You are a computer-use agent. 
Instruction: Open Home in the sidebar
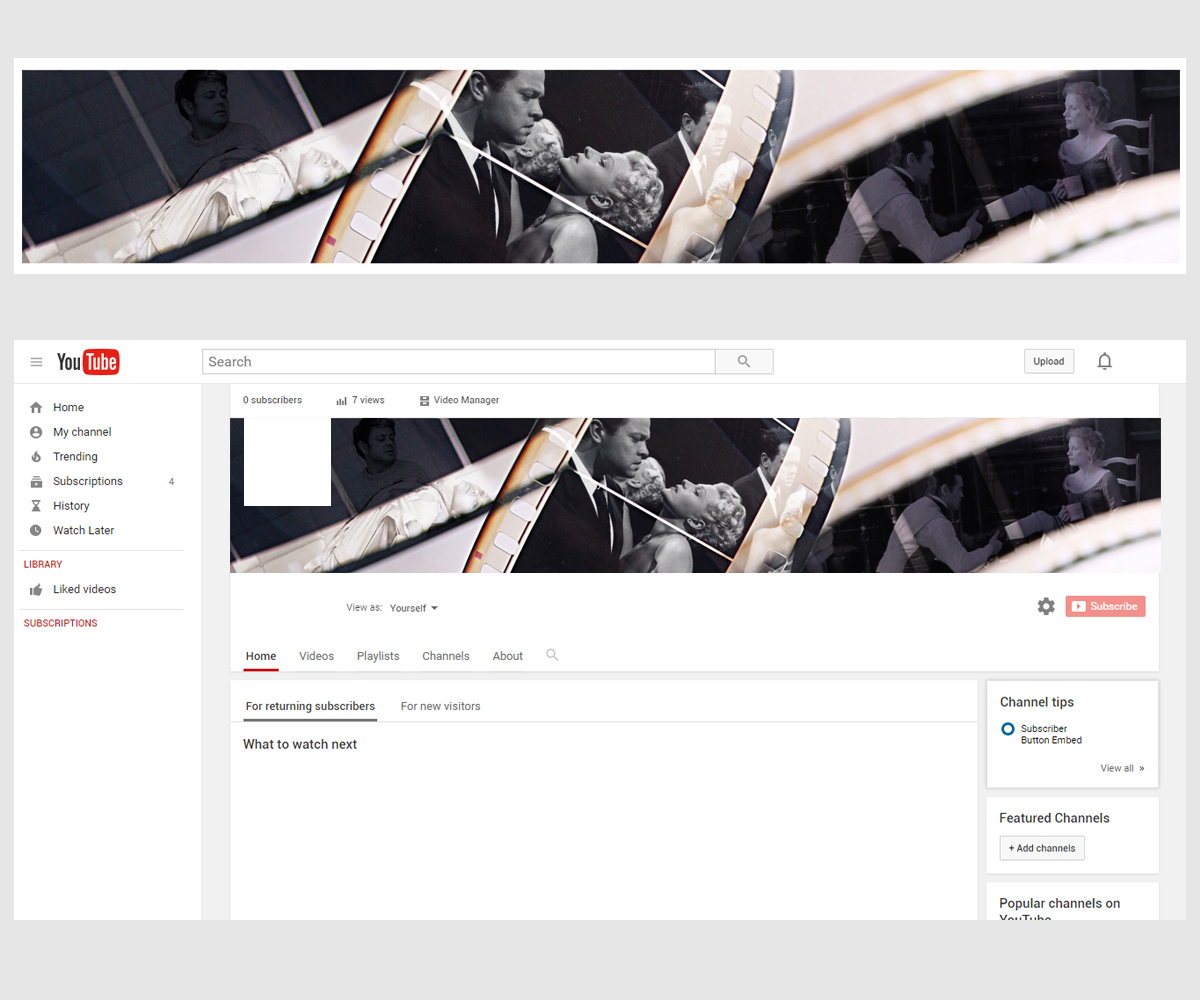tap(69, 407)
